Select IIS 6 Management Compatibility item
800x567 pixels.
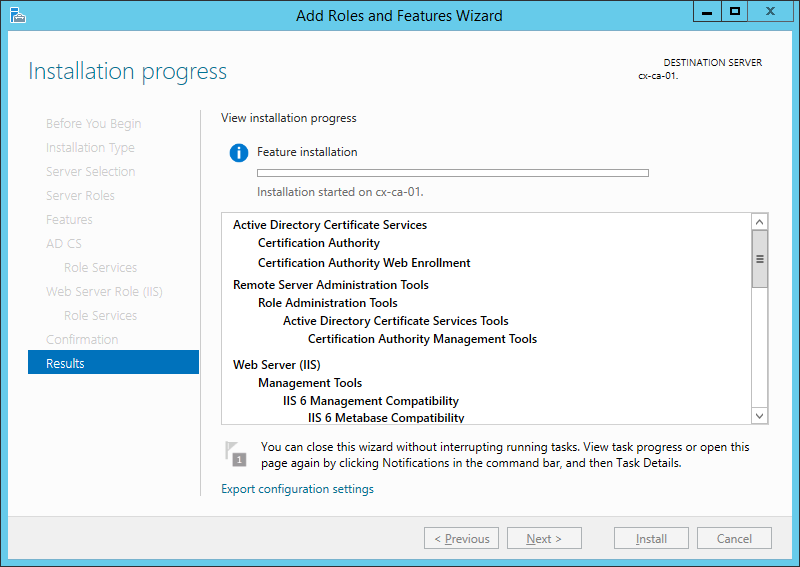tap(370, 401)
